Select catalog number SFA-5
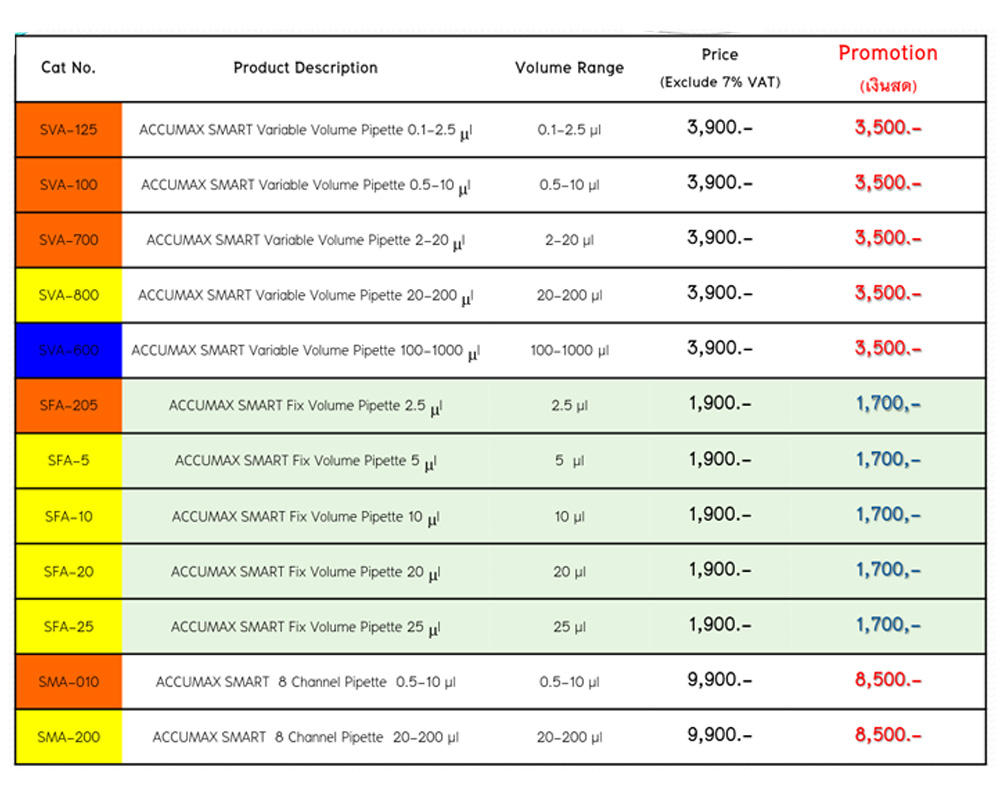 69,461
